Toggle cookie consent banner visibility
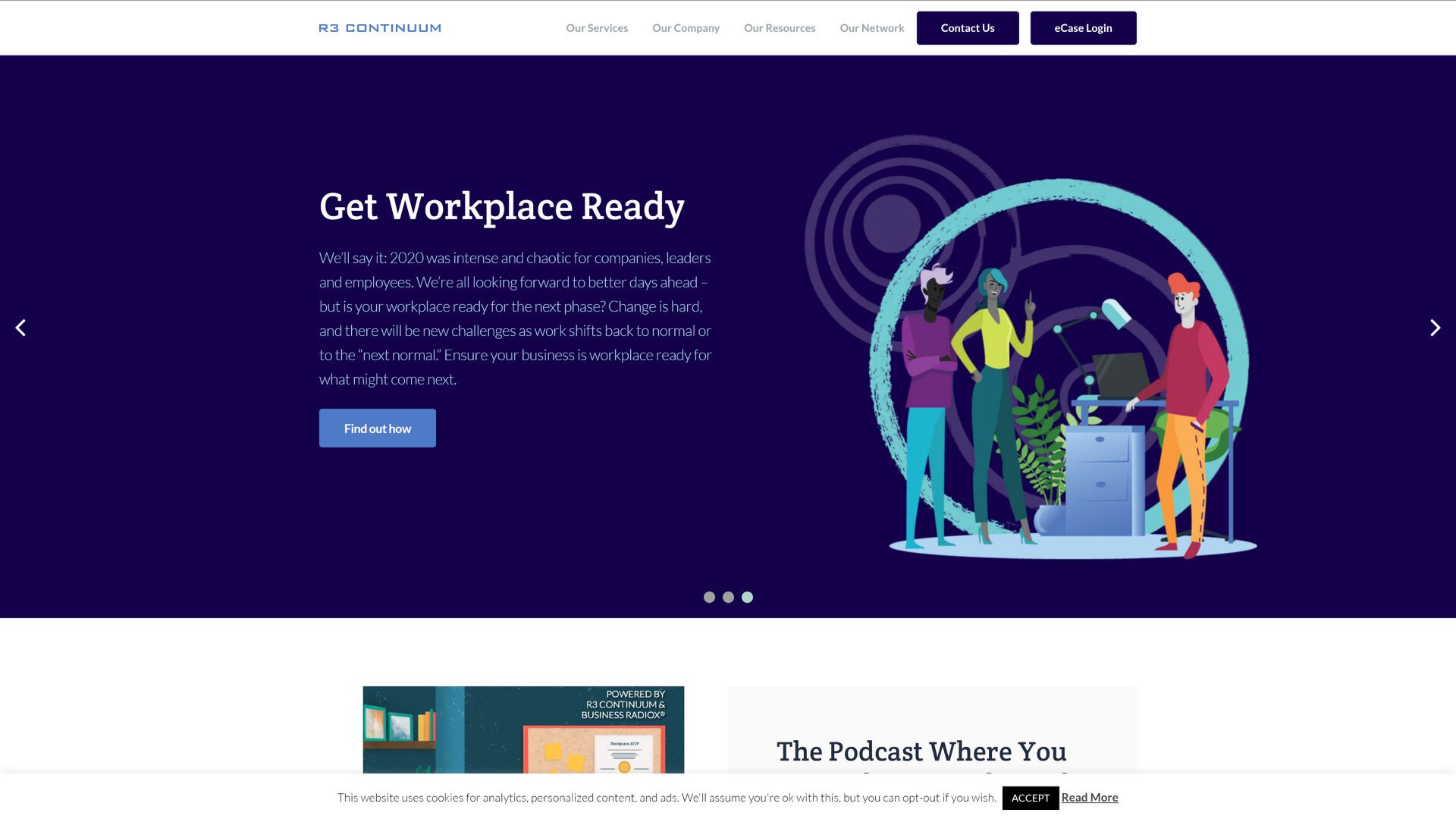 (x=1030, y=797)
